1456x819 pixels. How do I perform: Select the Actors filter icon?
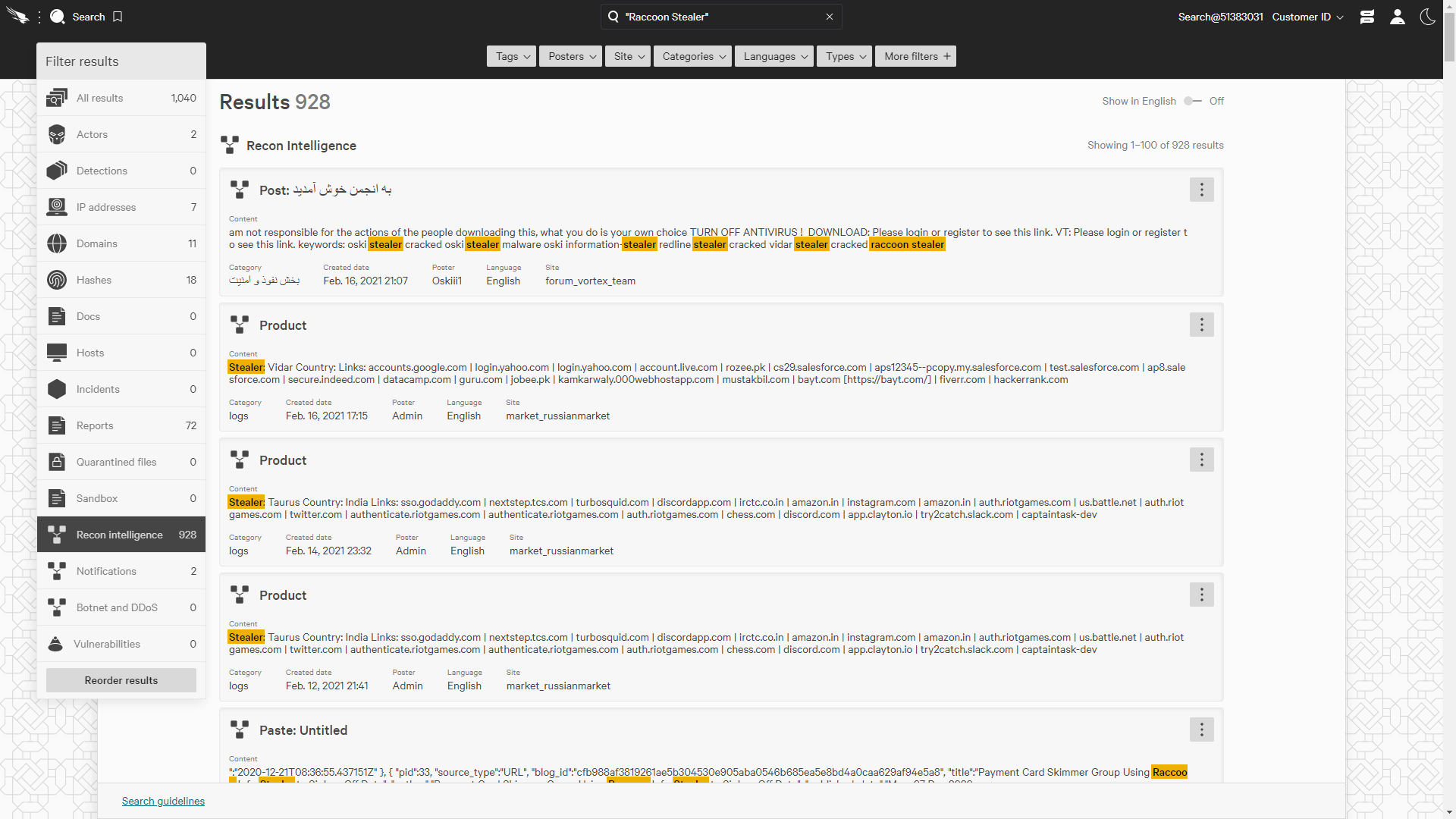57,134
